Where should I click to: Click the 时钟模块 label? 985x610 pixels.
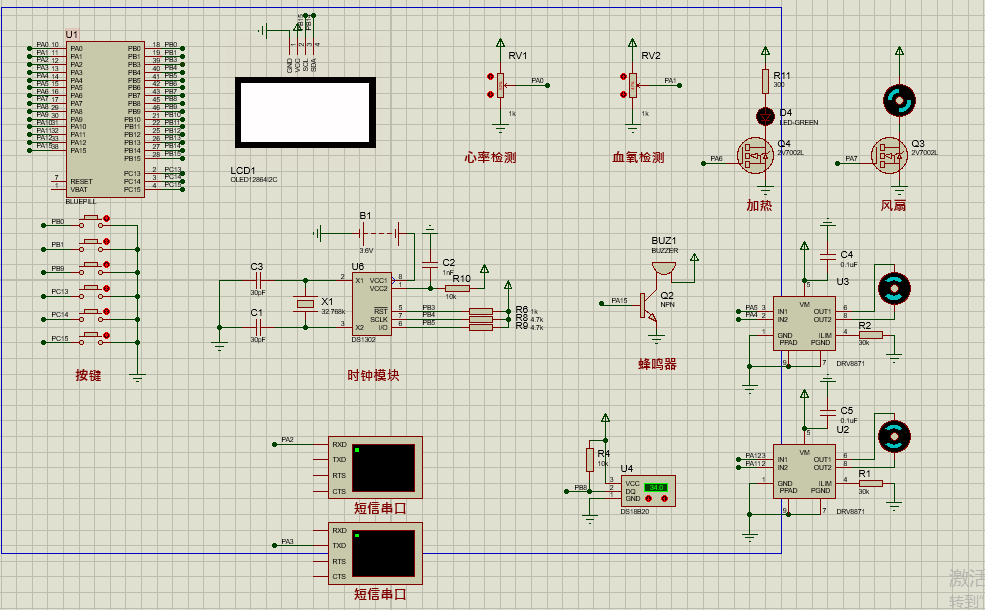pos(373,376)
